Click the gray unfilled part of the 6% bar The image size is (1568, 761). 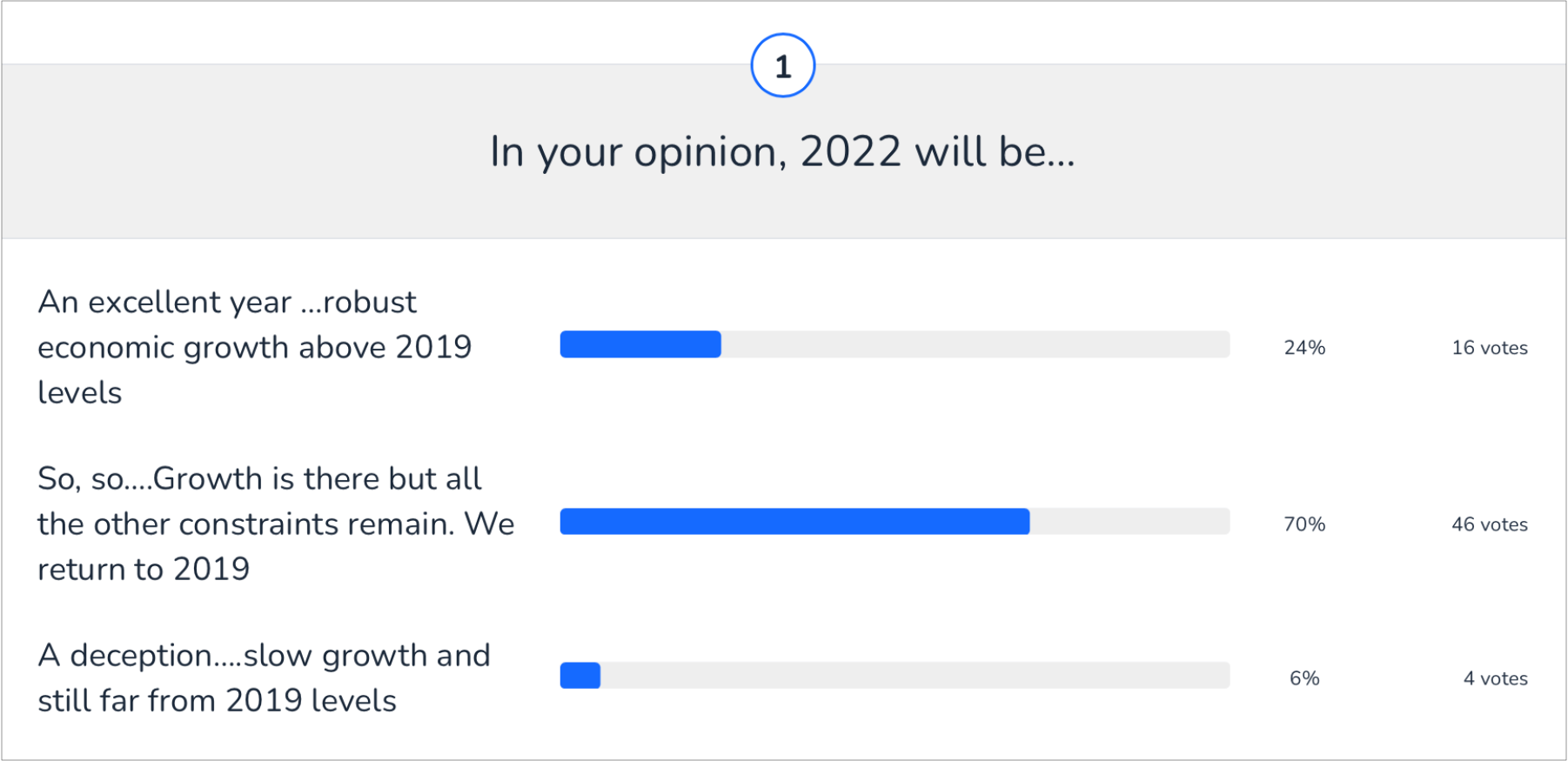(914, 676)
